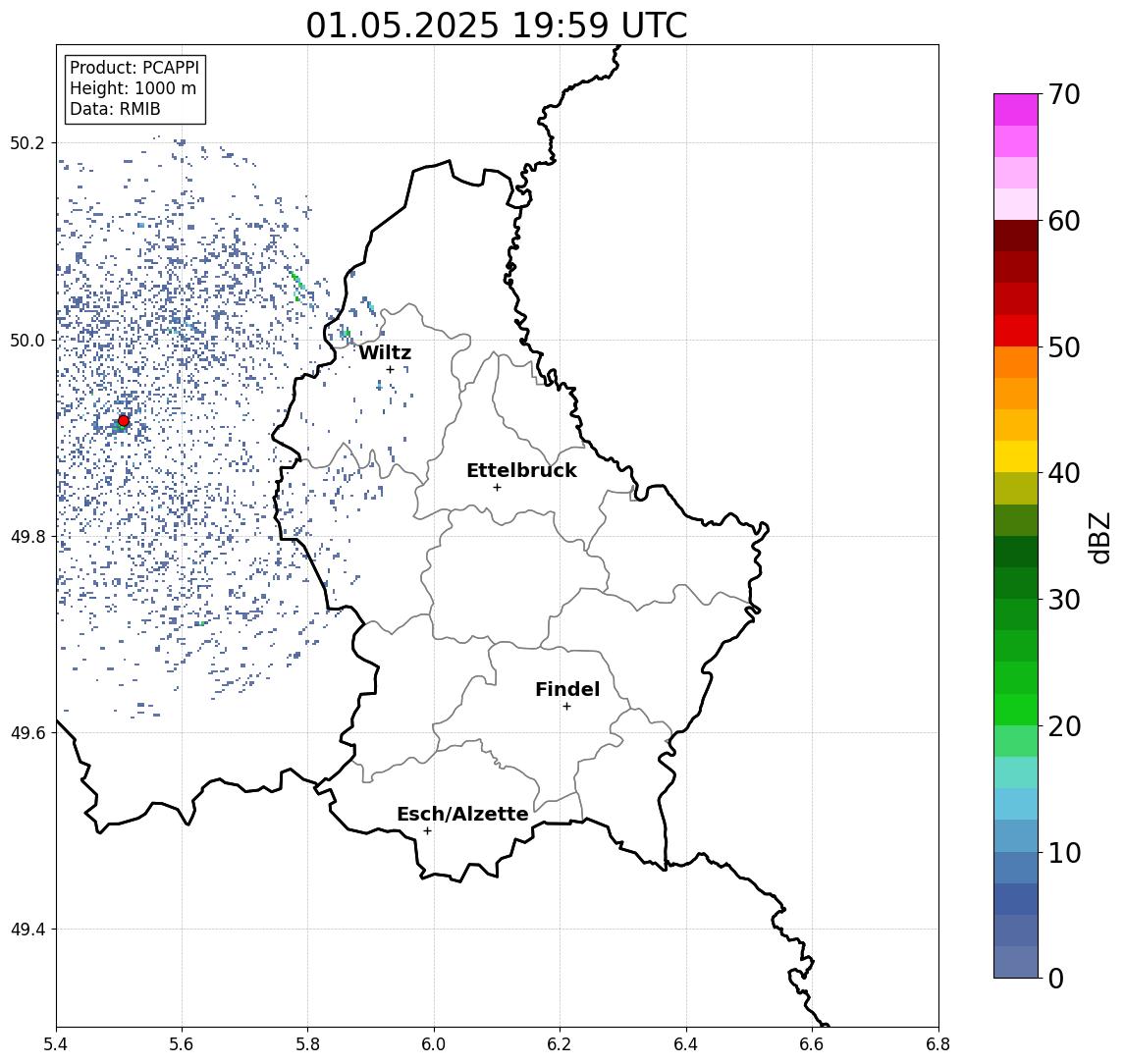Click the orange colorbar segment below 50
The width and height of the screenshot is (1124, 1064).
coord(1016,363)
